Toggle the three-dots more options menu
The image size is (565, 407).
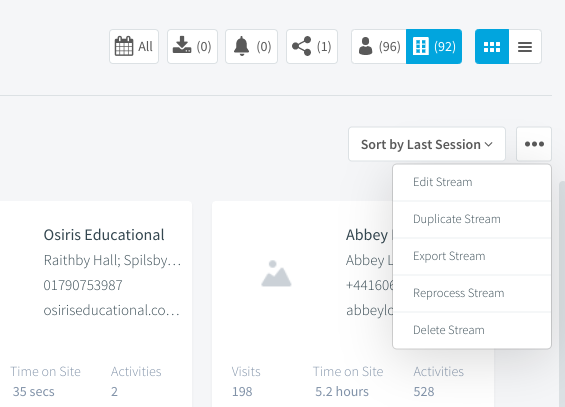(x=534, y=144)
